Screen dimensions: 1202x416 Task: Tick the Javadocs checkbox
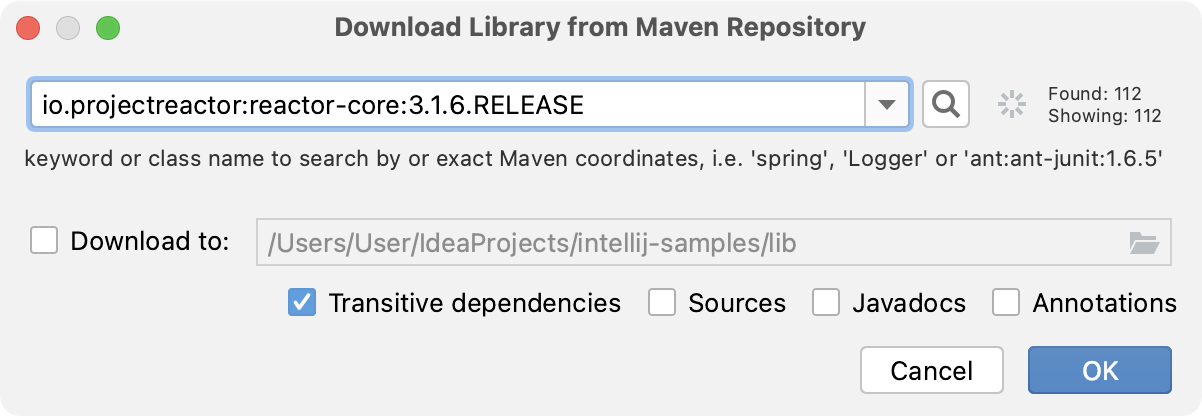(826, 302)
